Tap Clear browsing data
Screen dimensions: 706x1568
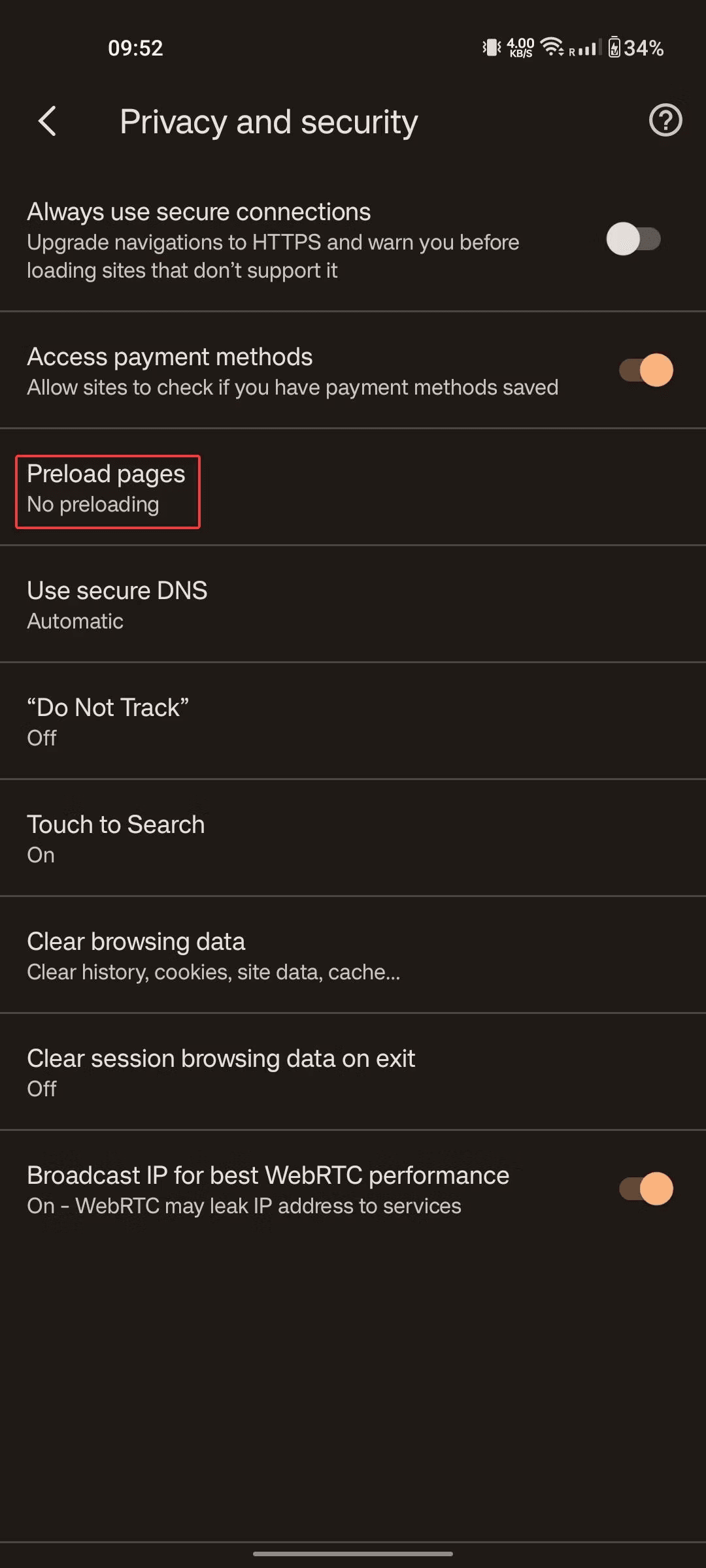coord(136,955)
